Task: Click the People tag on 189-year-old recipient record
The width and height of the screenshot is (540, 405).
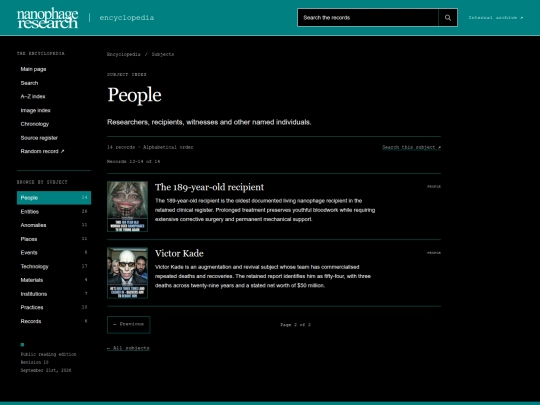Action: pos(434,187)
